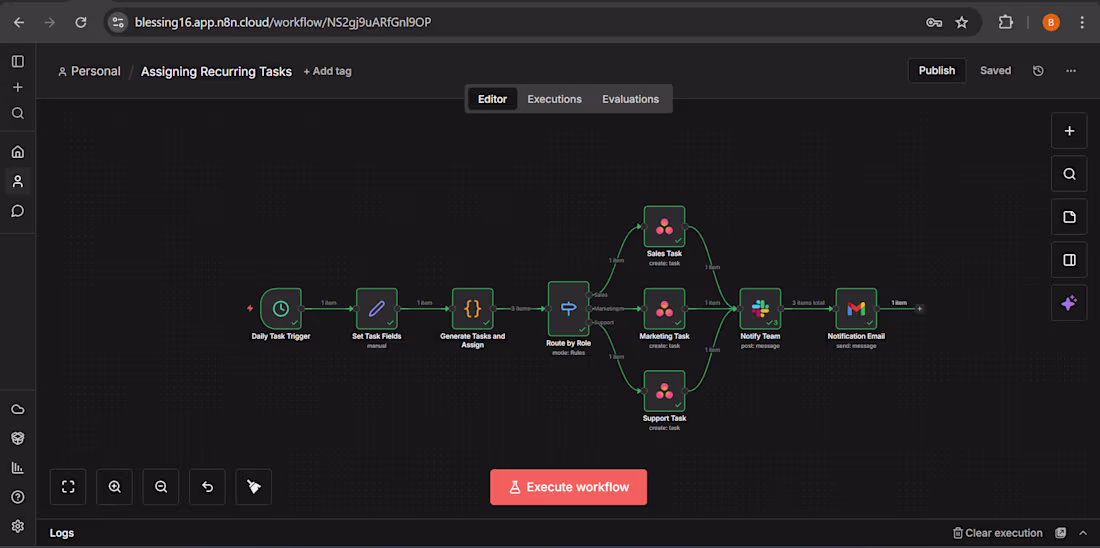Open n8n settings gear

pos(18,526)
